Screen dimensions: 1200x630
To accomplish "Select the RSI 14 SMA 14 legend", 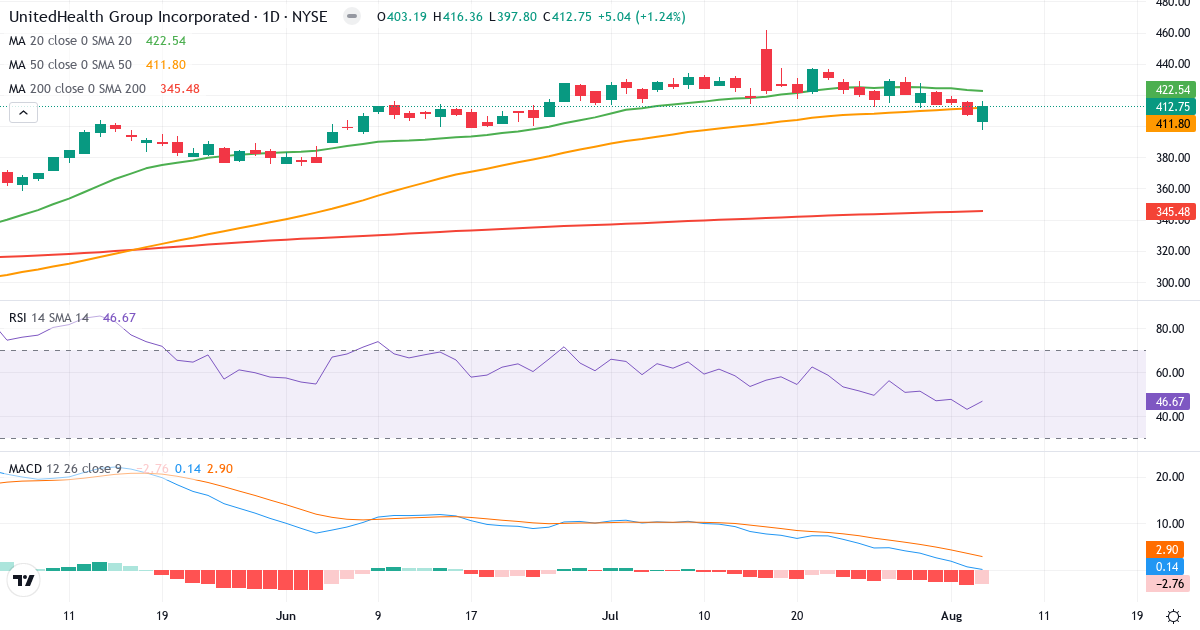I will (x=49, y=317).
